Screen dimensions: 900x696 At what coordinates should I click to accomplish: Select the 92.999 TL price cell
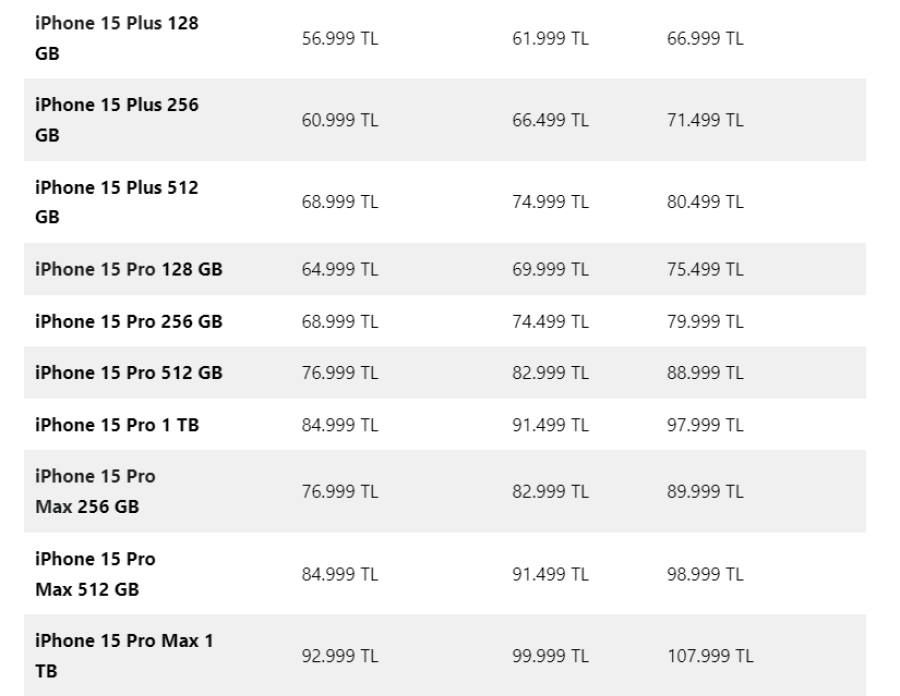(340, 655)
